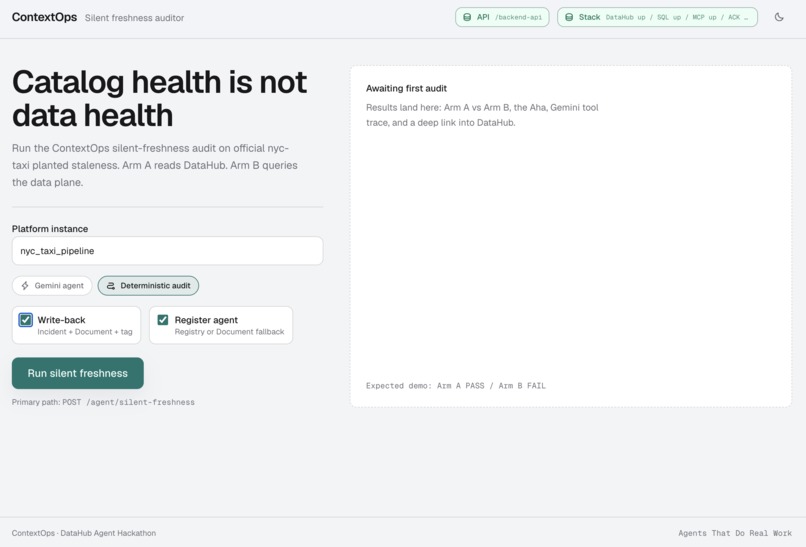
Task: Uncheck the Register agent checkbox
Action: (x=162, y=320)
